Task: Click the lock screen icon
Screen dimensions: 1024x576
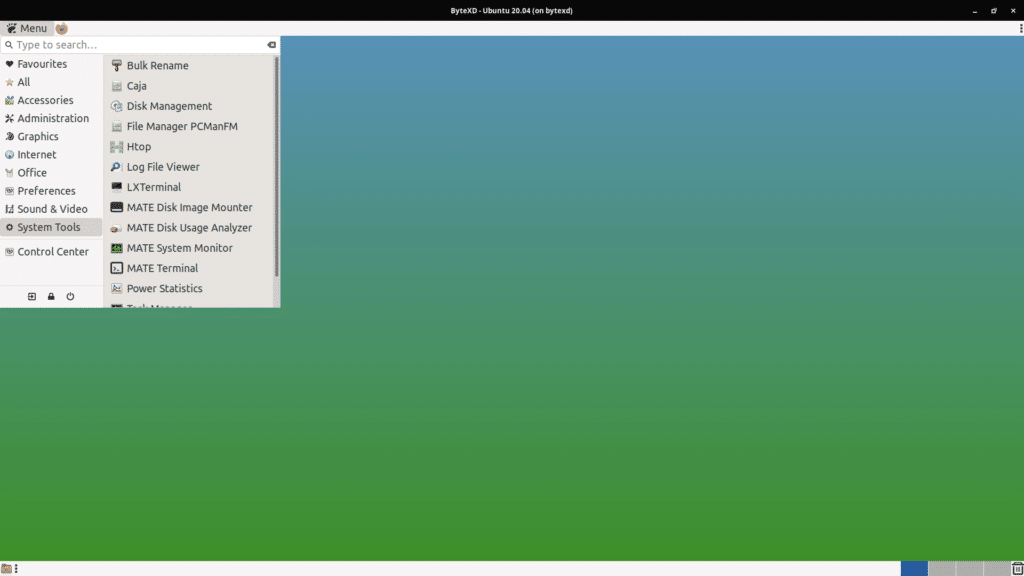Action: coord(51,297)
